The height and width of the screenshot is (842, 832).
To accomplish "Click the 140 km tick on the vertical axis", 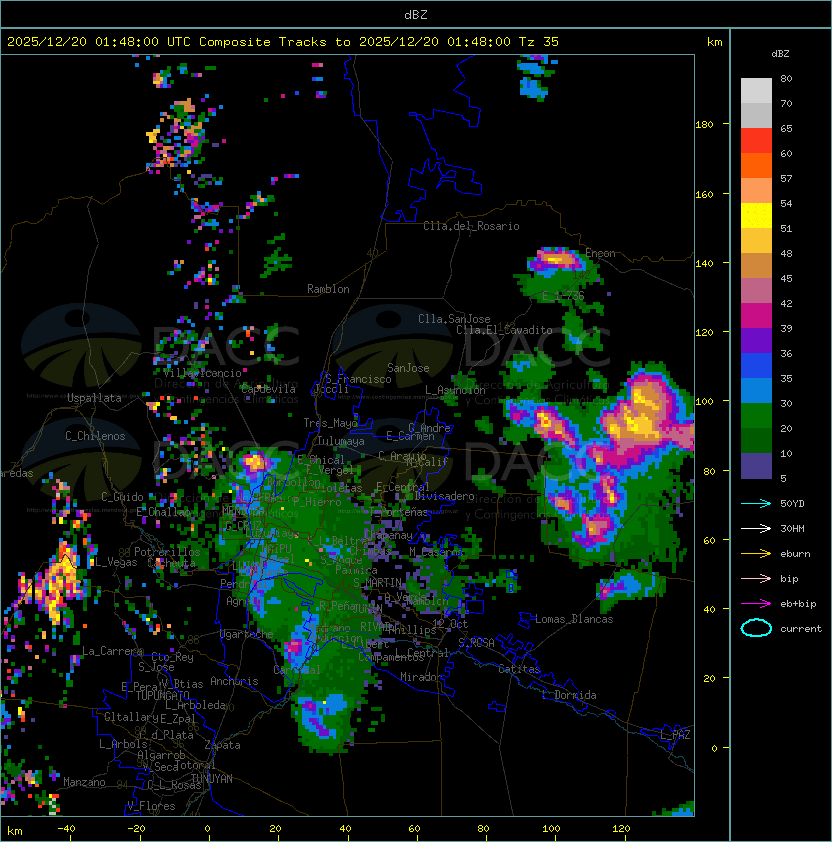I will (704, 264).
